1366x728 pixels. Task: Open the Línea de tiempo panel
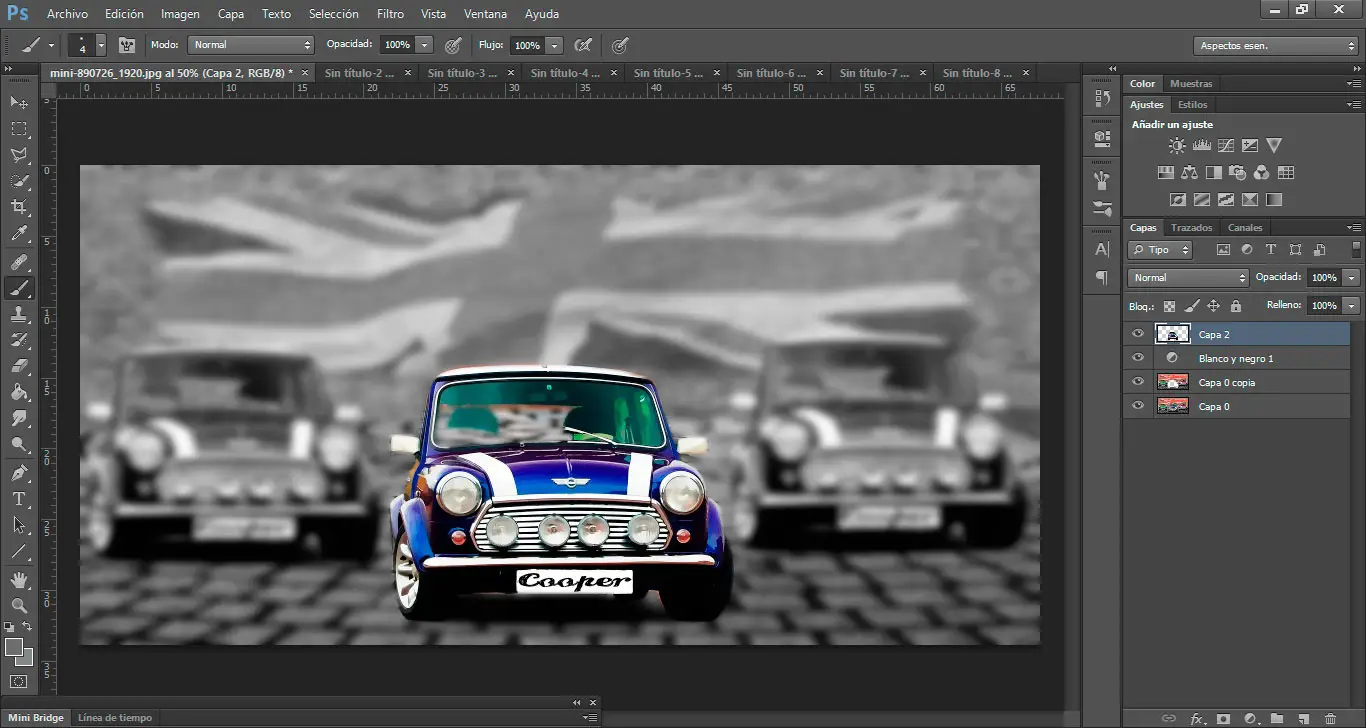pos(114,718)
